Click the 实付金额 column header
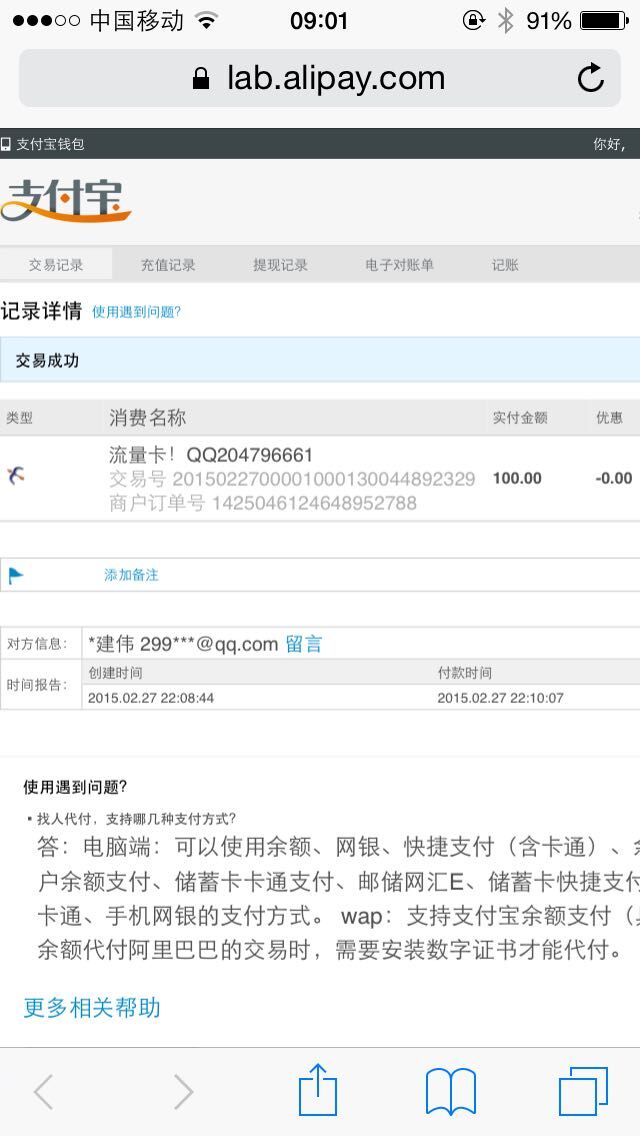The image size is (640, 1136). (520, 418)
